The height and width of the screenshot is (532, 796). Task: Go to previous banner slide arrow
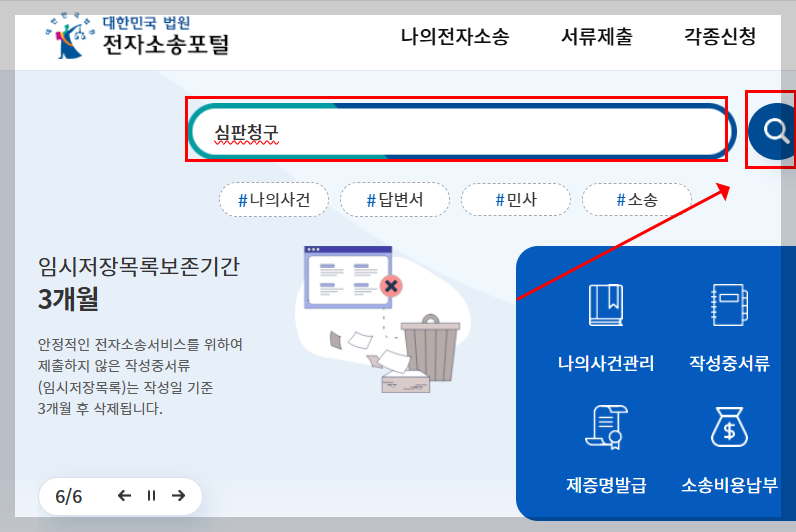click(124, 495)
